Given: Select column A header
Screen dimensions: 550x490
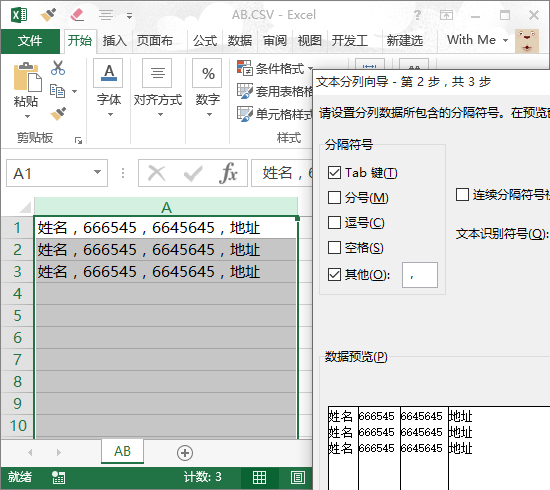Looking at the screenshot, I should 166,207.
